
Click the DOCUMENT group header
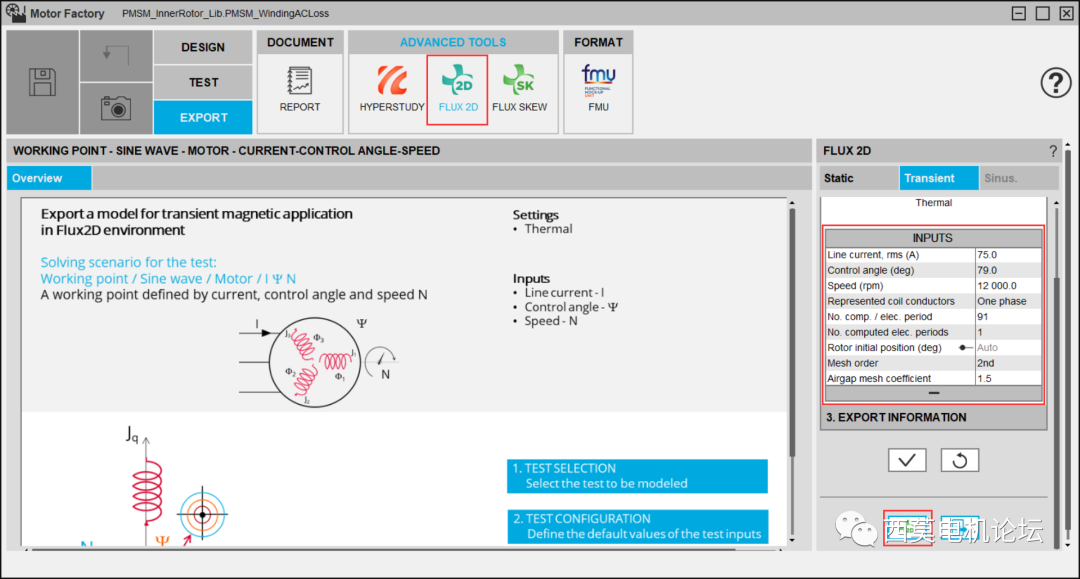pyautogui.click(x=300, y=43)
